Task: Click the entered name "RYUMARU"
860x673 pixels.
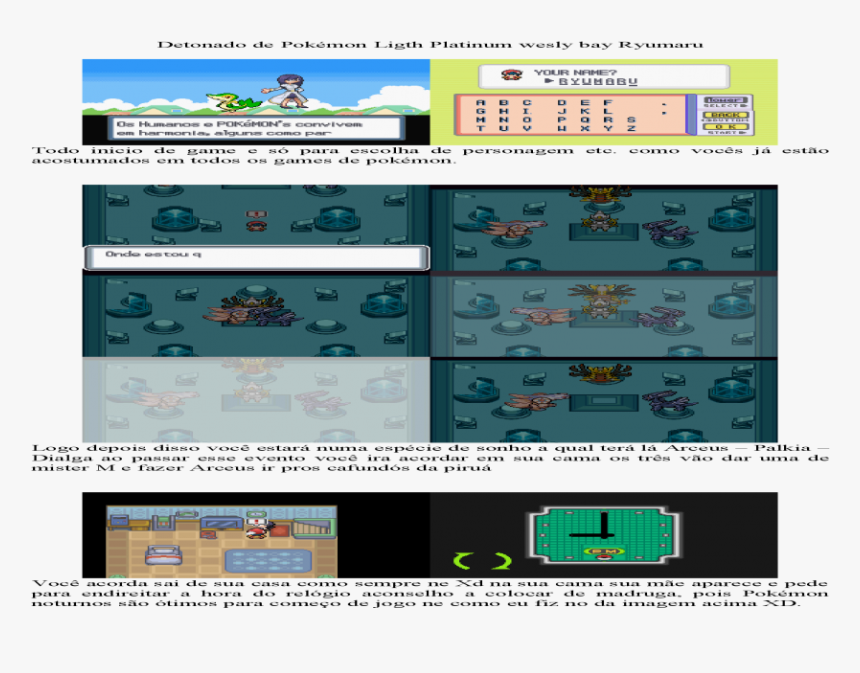Action: click(598, 82)
